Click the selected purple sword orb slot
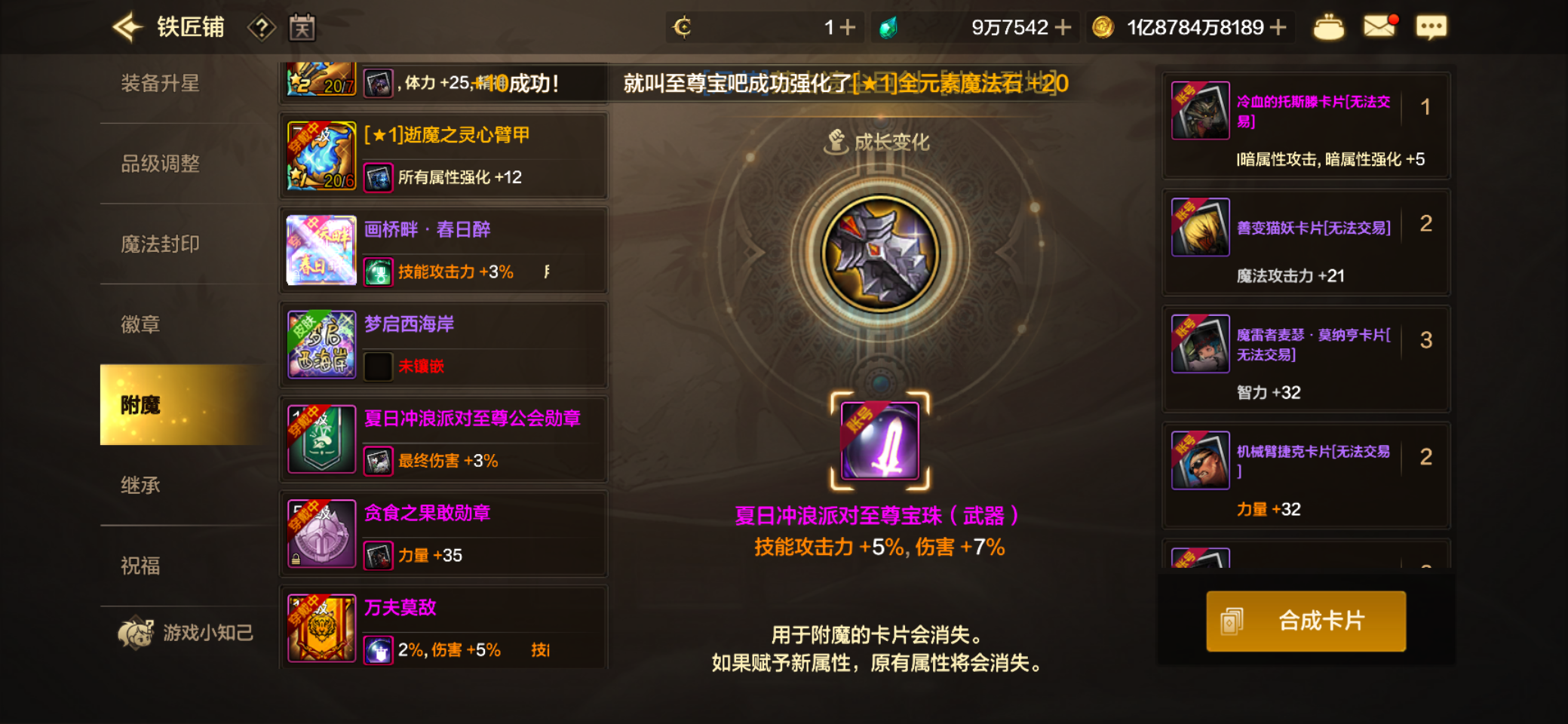 click(880, 441)
